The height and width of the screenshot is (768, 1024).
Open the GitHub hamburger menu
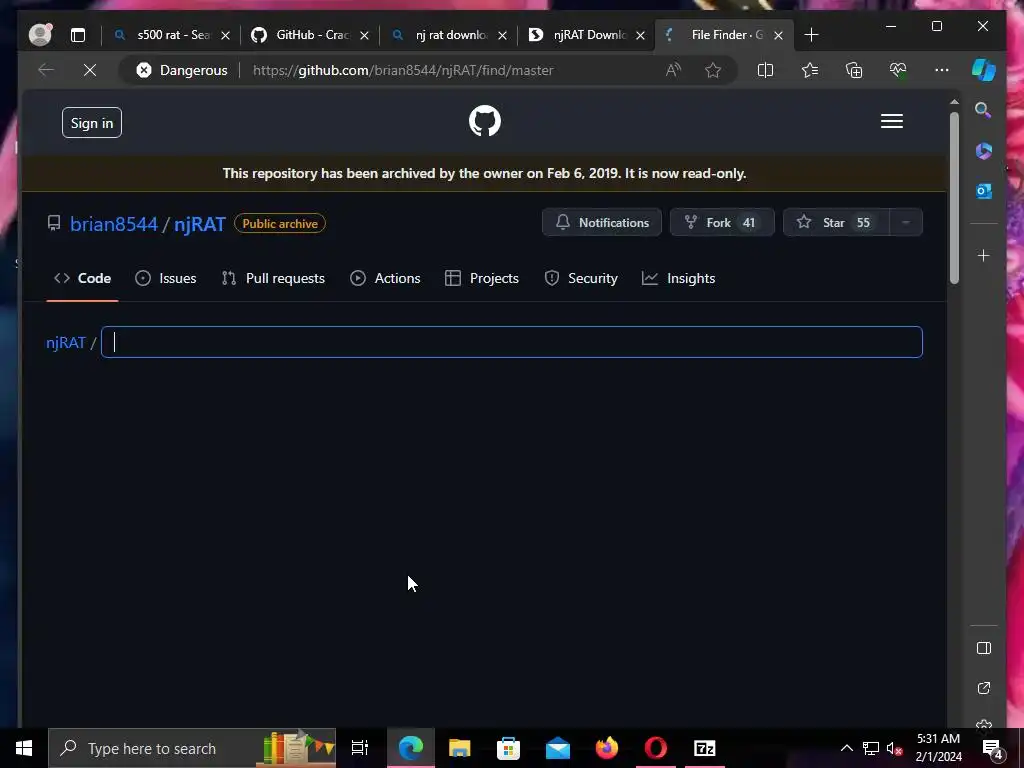pyautogui.click(x=891, y=121)
